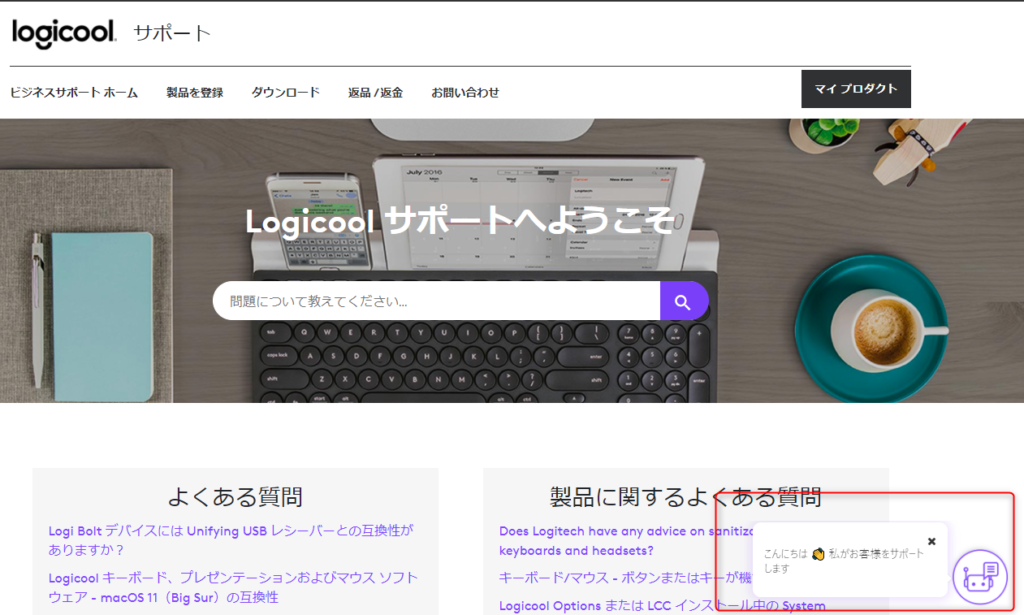This screenshot has width=1024, height=615.
Task: Open Logi Bolt Unifying USB compatibility question
Action: coord(231,540)
